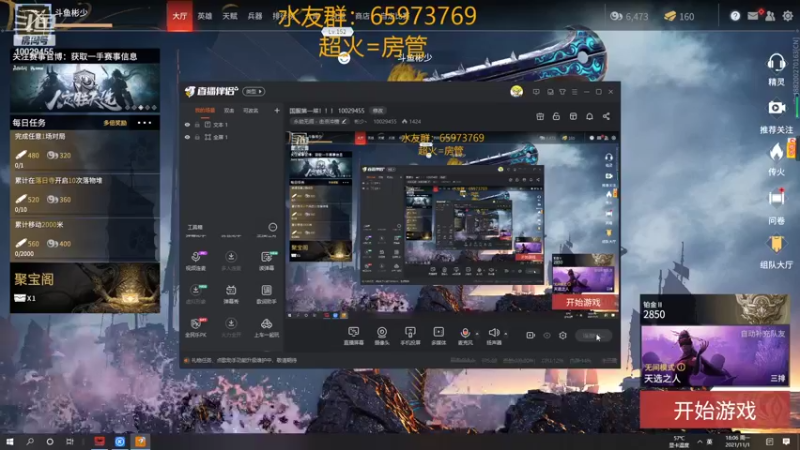The height and width of the screenshot is (450, 800).
Task: Open the Windows Start menu
Action: (x=9, y=441)
